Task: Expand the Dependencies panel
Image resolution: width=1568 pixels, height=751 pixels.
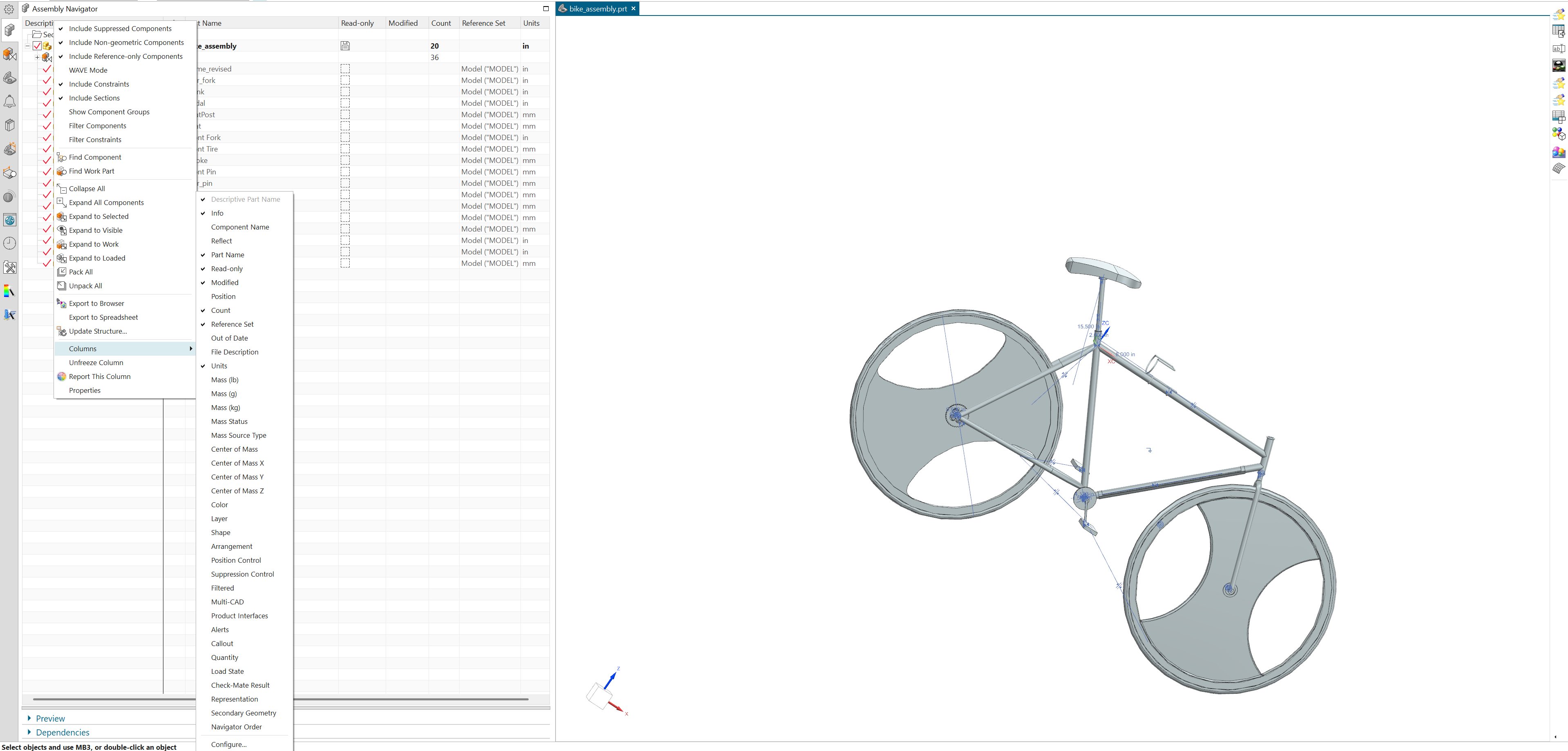Action: click(62, 733)
